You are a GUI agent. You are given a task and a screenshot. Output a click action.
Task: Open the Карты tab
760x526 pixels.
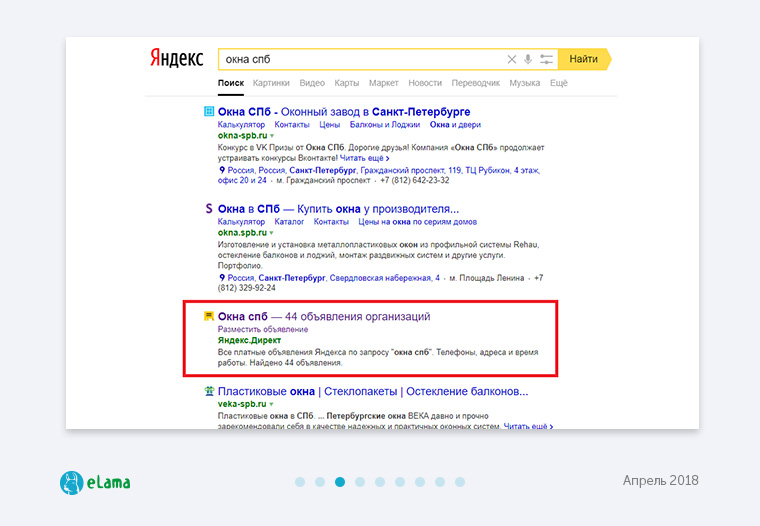tap(347, 83)
